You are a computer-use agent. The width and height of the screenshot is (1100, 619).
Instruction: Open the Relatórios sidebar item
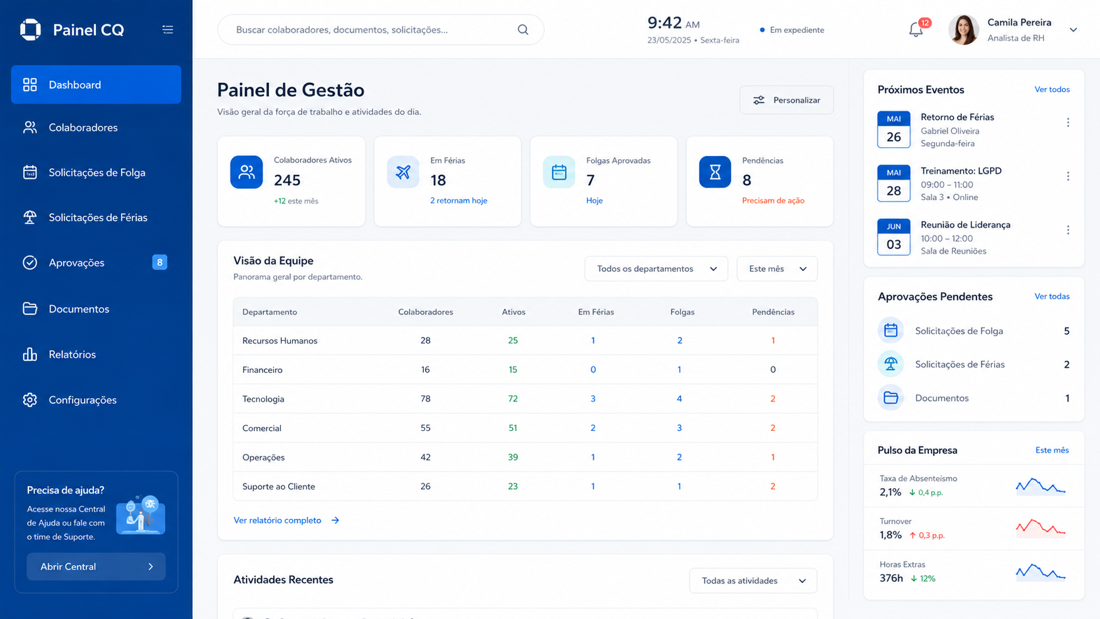tap(96, 354)
